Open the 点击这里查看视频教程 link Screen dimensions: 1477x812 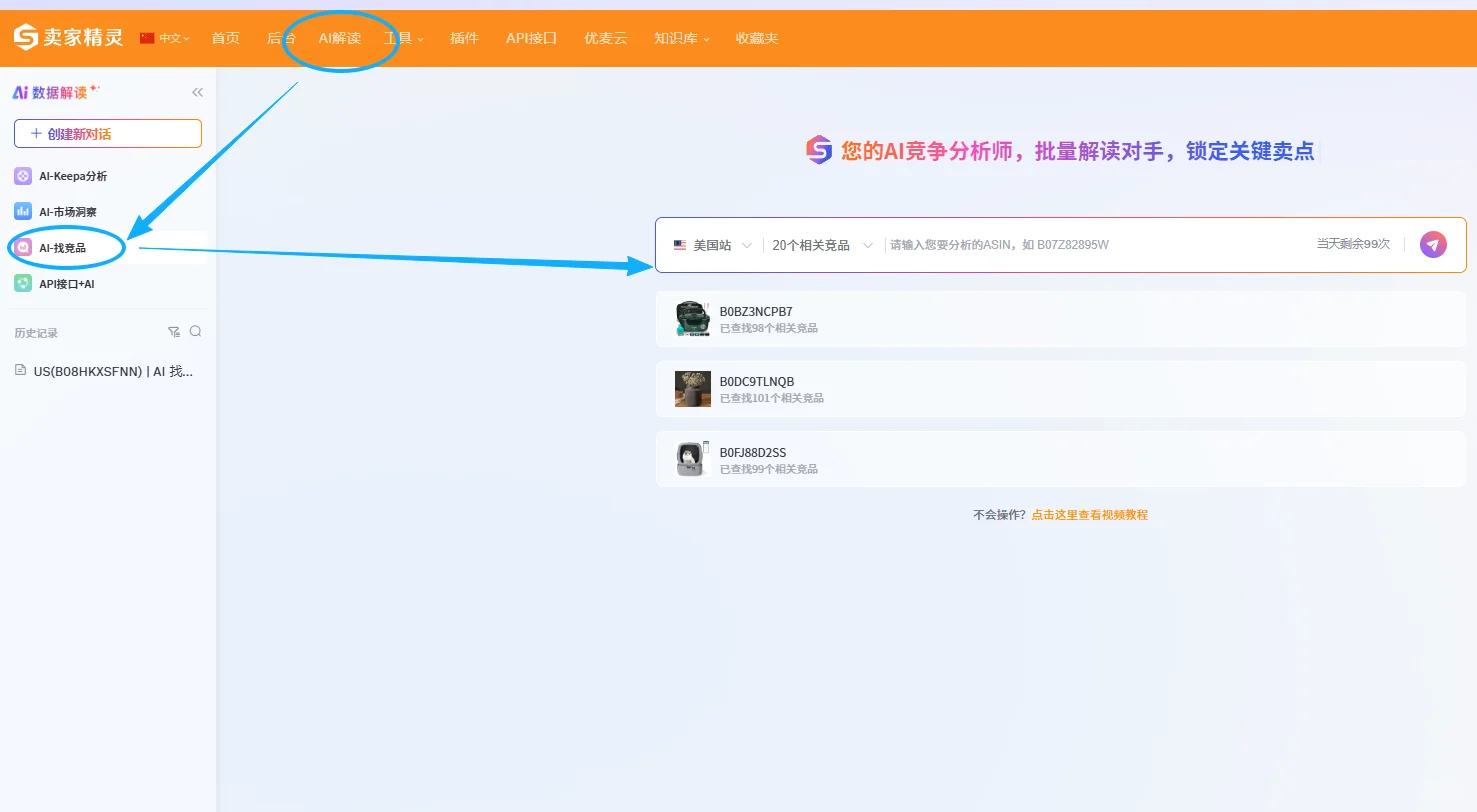pos(1089,514)
